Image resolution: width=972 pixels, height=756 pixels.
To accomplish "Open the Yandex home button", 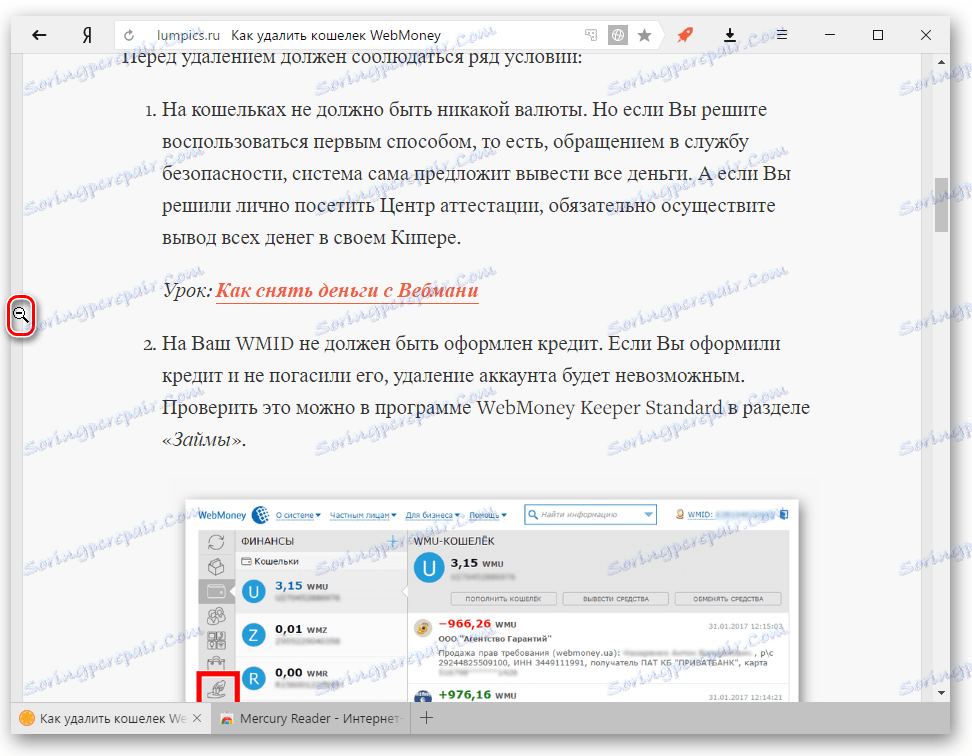I will 87,35.
